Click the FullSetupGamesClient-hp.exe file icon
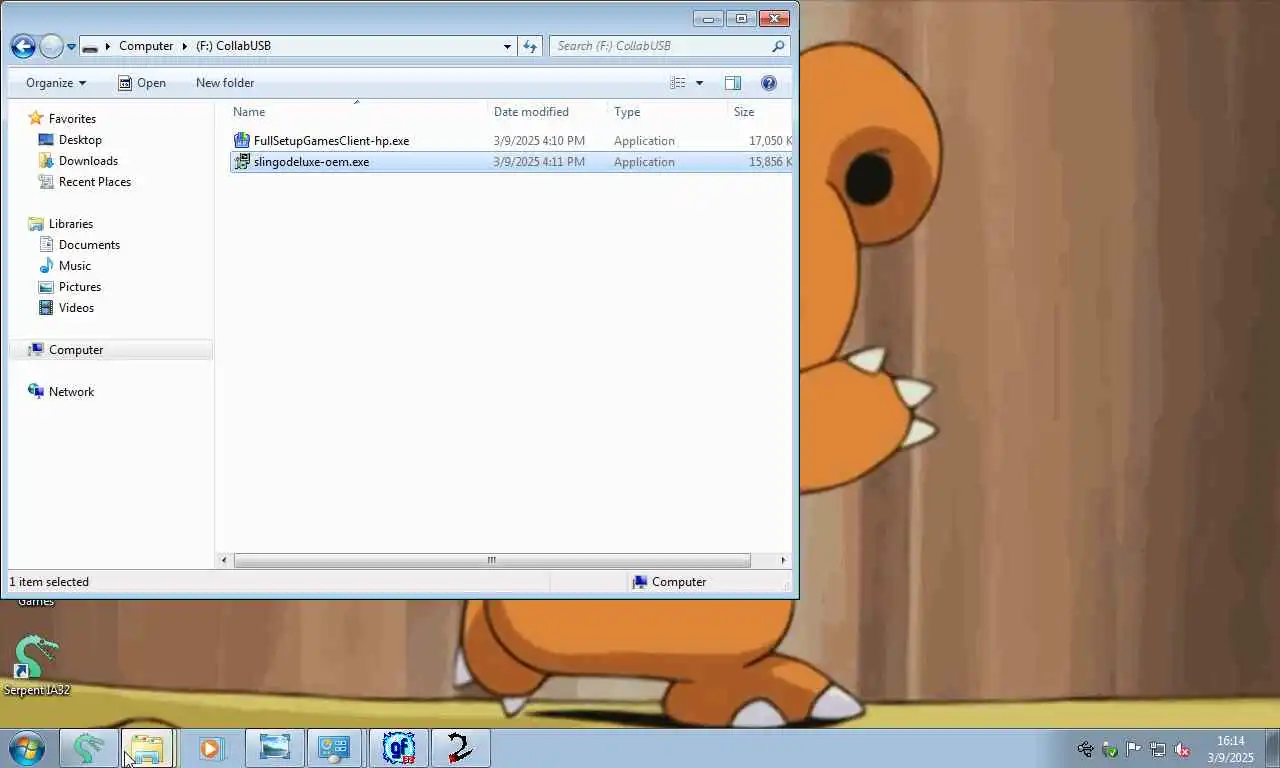 [241, 141]
